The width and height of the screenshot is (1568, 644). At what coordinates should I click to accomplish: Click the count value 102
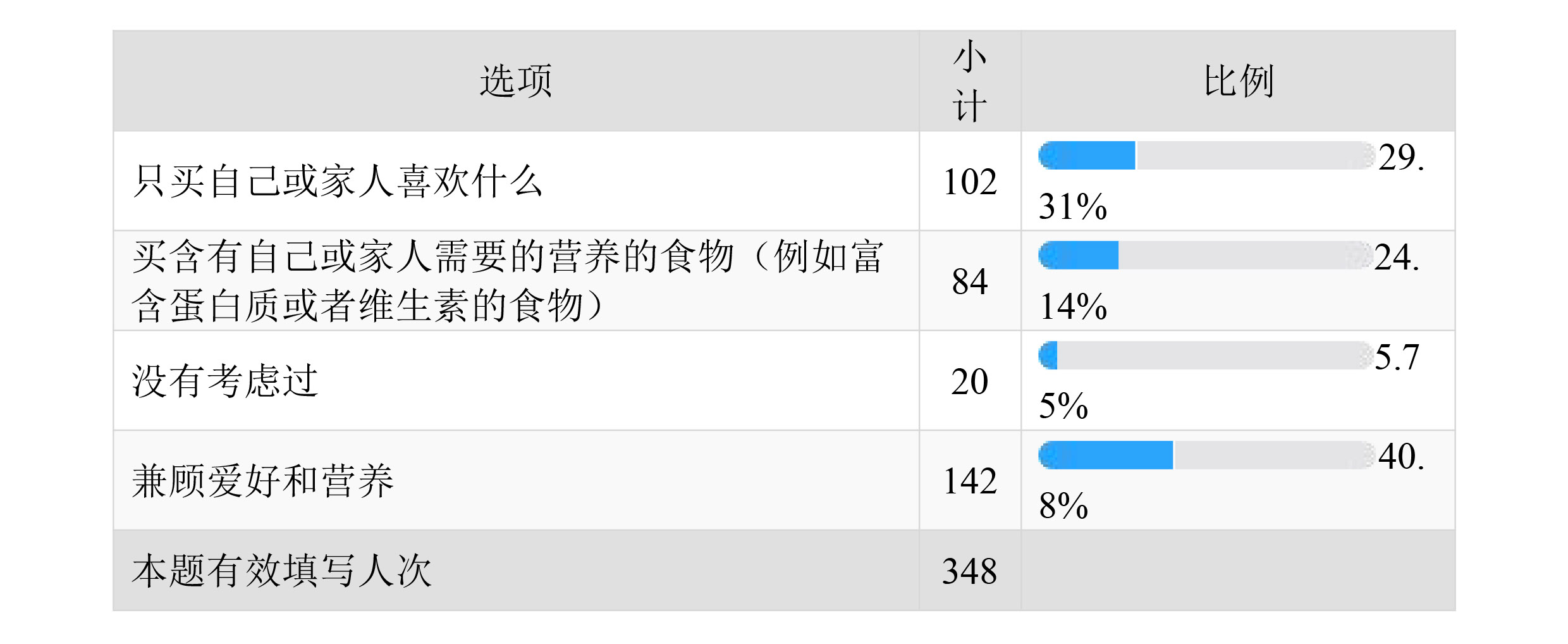(969, 182)
